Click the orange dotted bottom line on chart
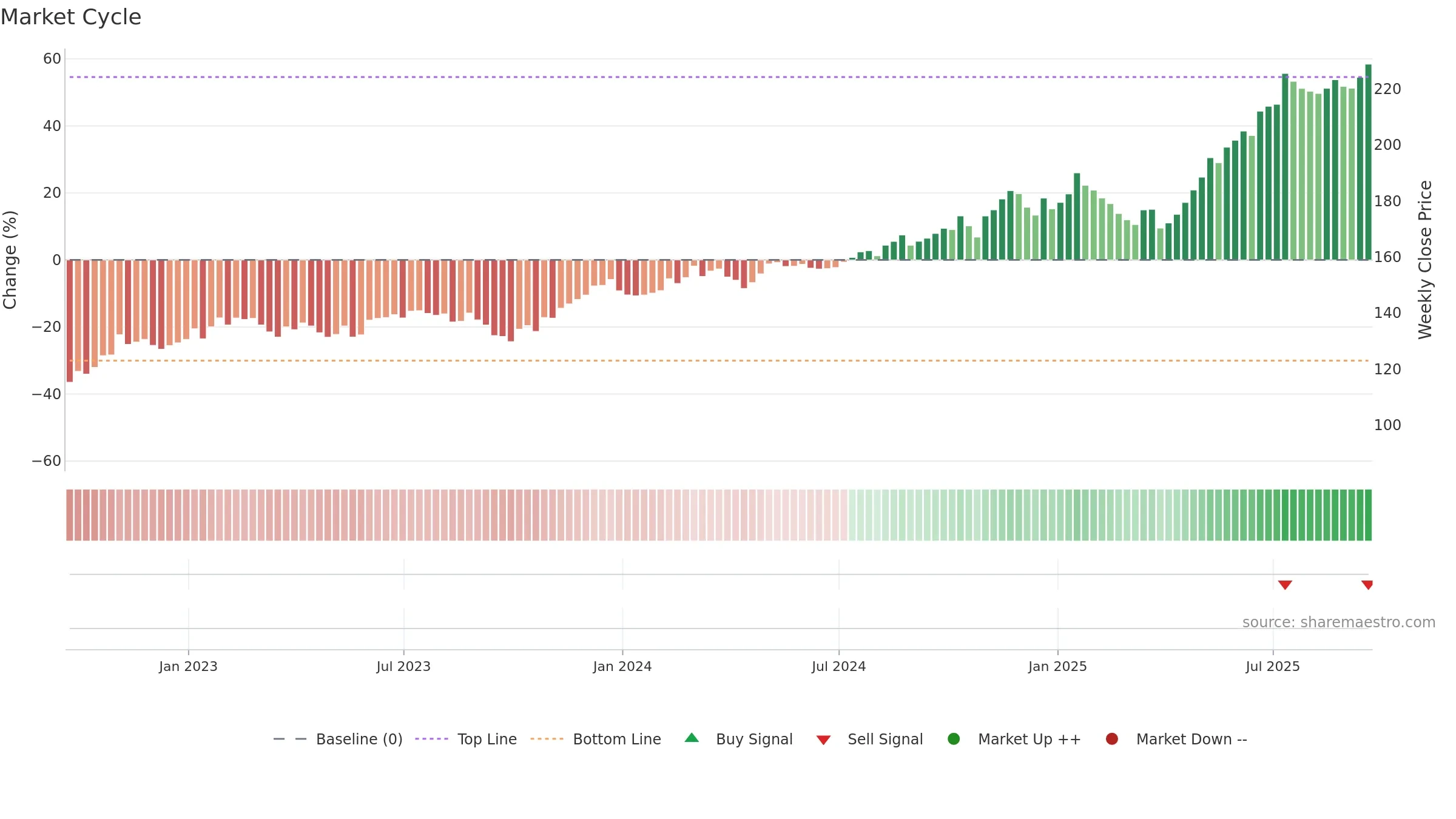 pos(719,361)
